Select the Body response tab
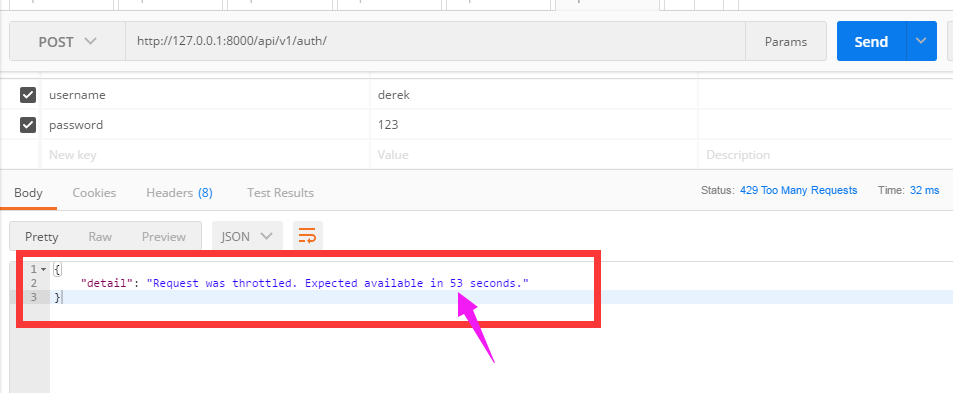The image size is (953, 393). (29, 193)
